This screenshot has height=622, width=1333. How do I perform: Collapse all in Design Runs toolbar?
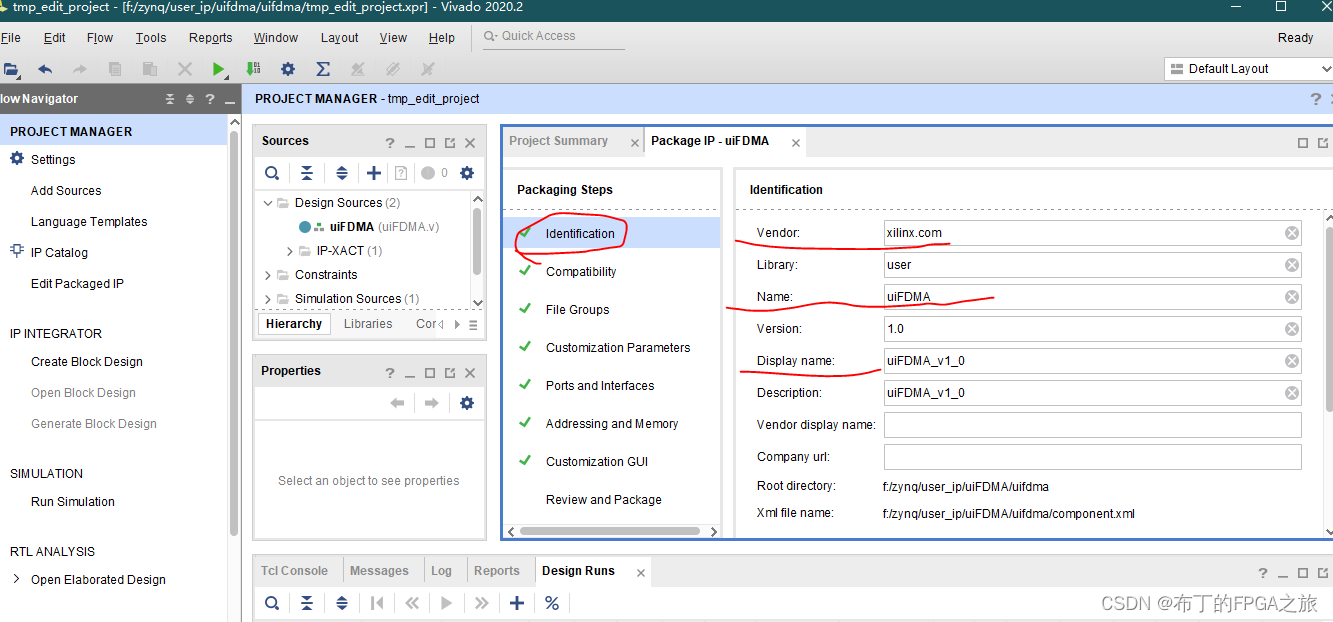click(x=307, y=603)
